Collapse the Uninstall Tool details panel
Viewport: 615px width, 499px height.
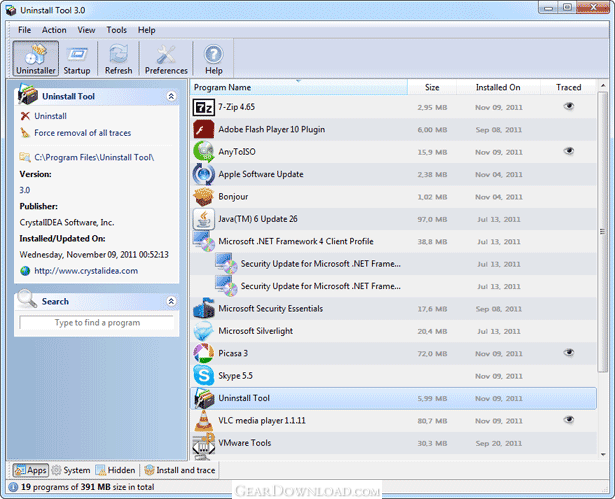click(170, 96)
